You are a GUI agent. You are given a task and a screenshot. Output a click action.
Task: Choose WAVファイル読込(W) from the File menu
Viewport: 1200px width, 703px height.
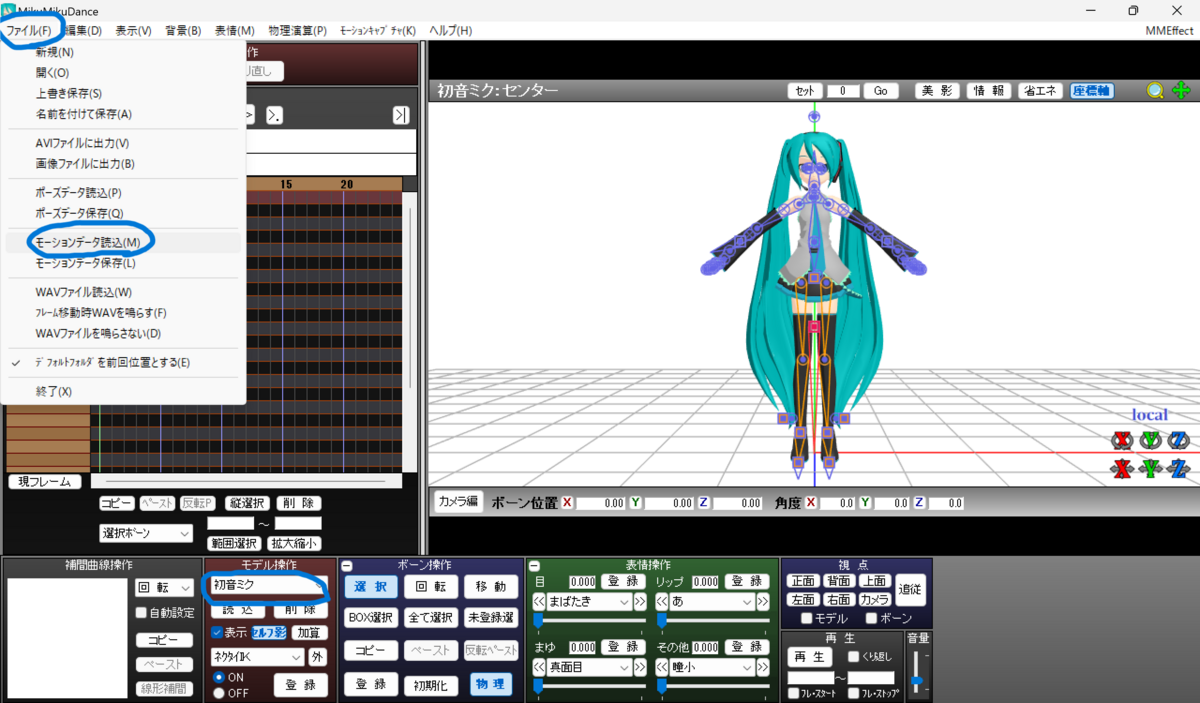point(83,292)
